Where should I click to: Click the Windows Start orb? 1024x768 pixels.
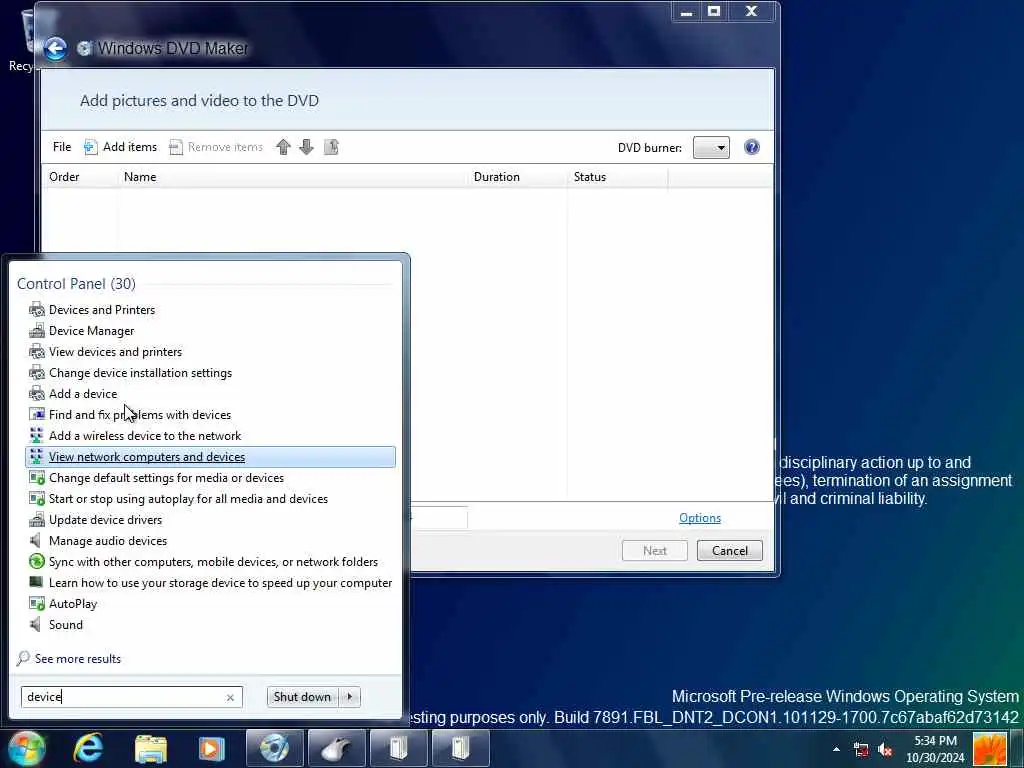pos(25,748)
